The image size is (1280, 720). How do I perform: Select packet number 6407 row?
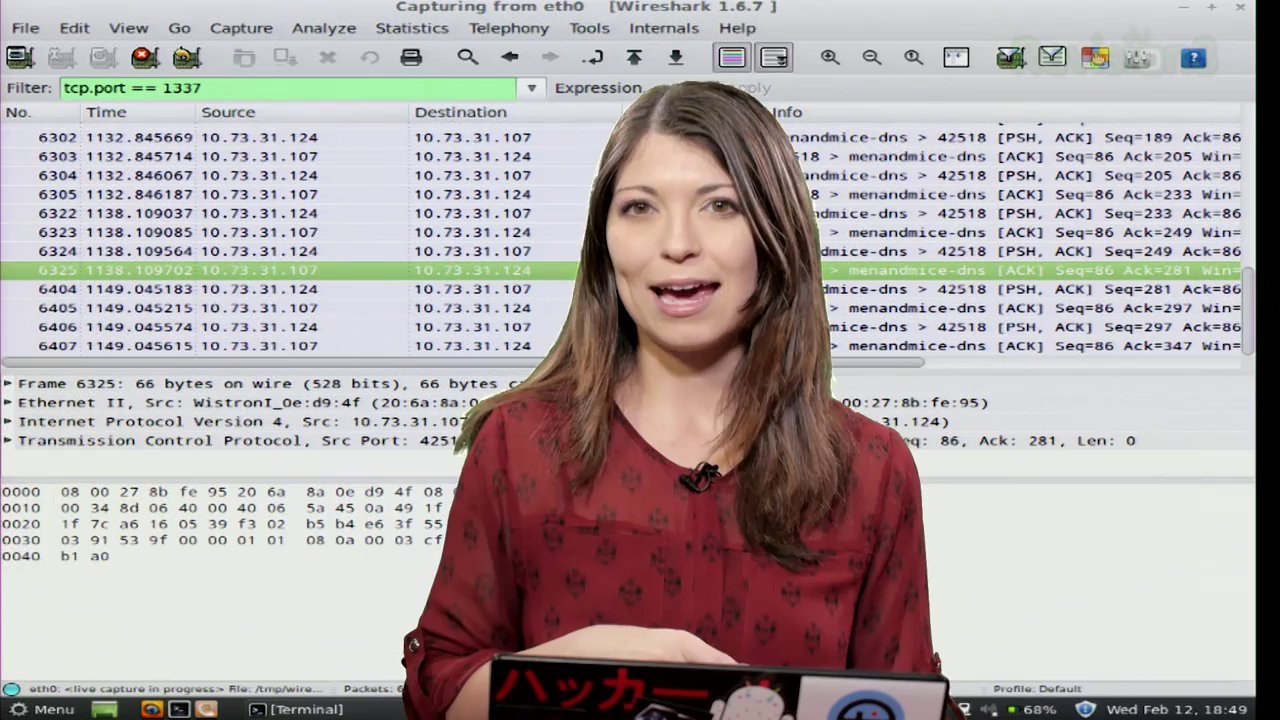pyautogui.click(x=620, y=347)
